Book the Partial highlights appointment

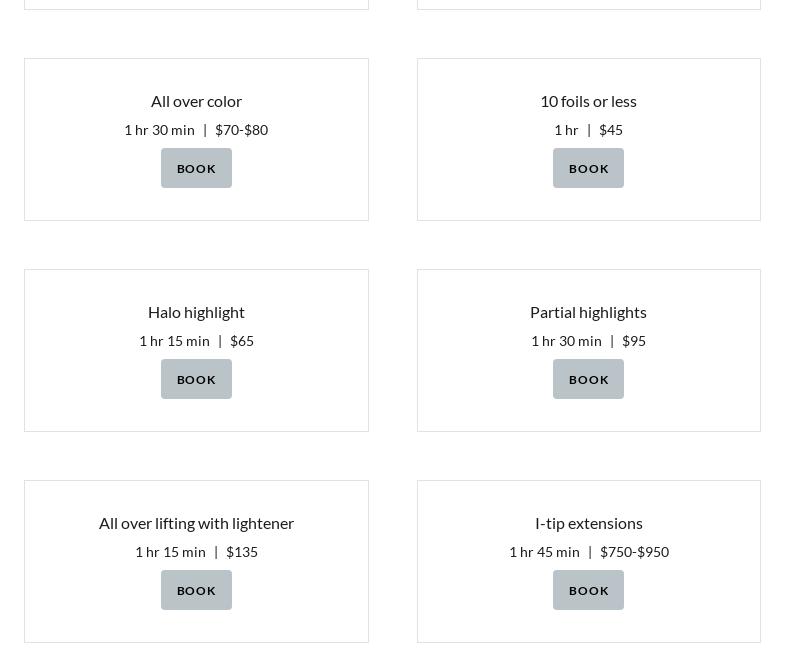click(588, 379)
